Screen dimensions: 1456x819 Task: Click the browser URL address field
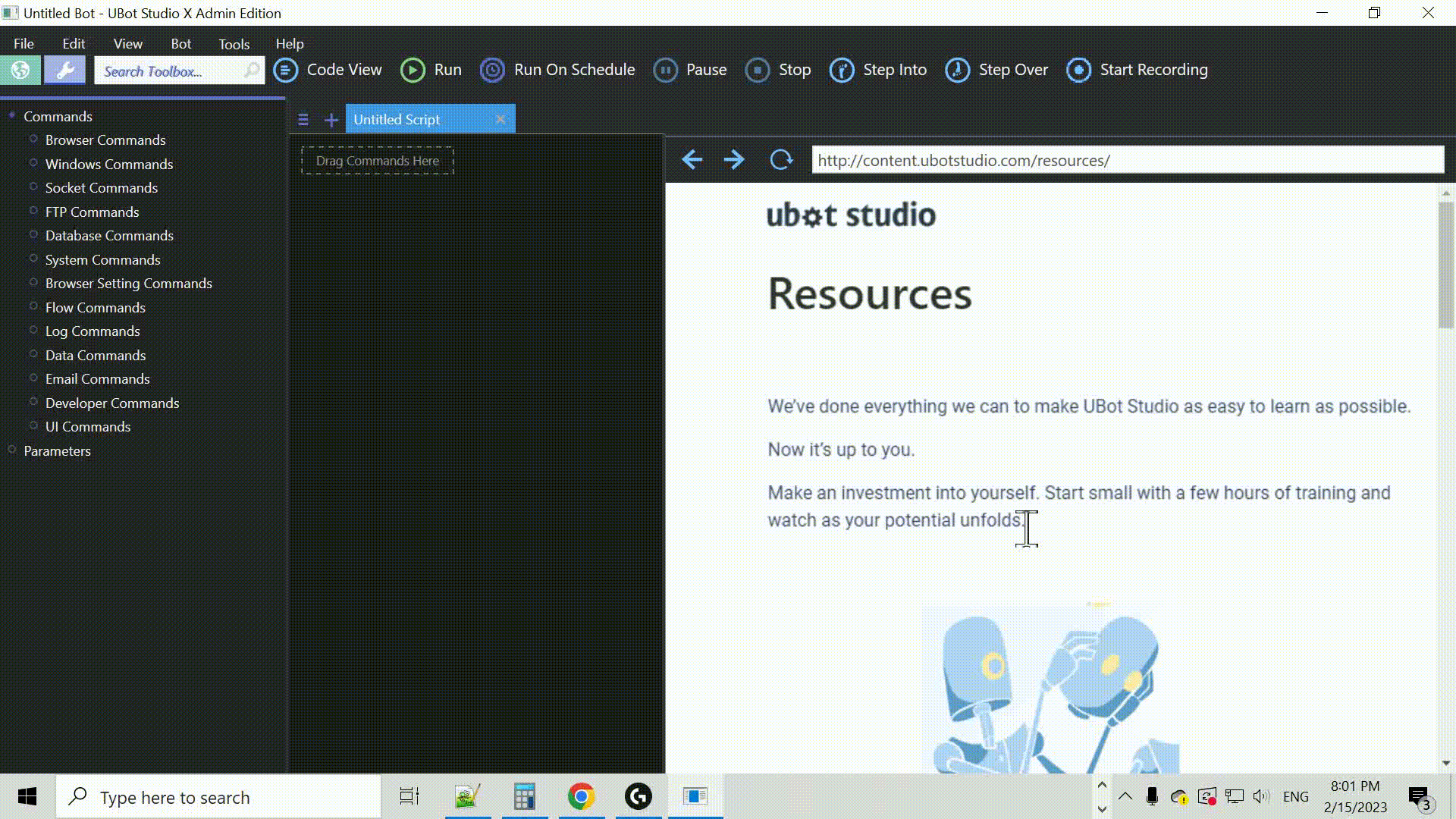point(1128,160)
